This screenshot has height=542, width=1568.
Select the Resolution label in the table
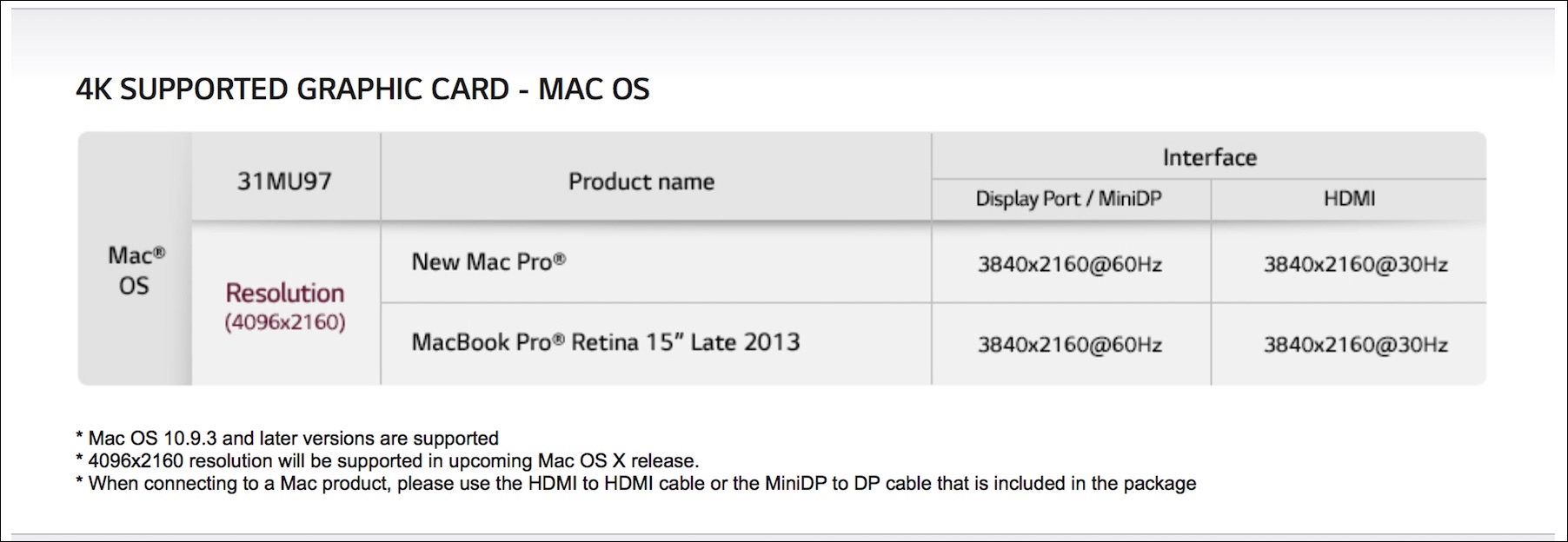click(285, 293)
